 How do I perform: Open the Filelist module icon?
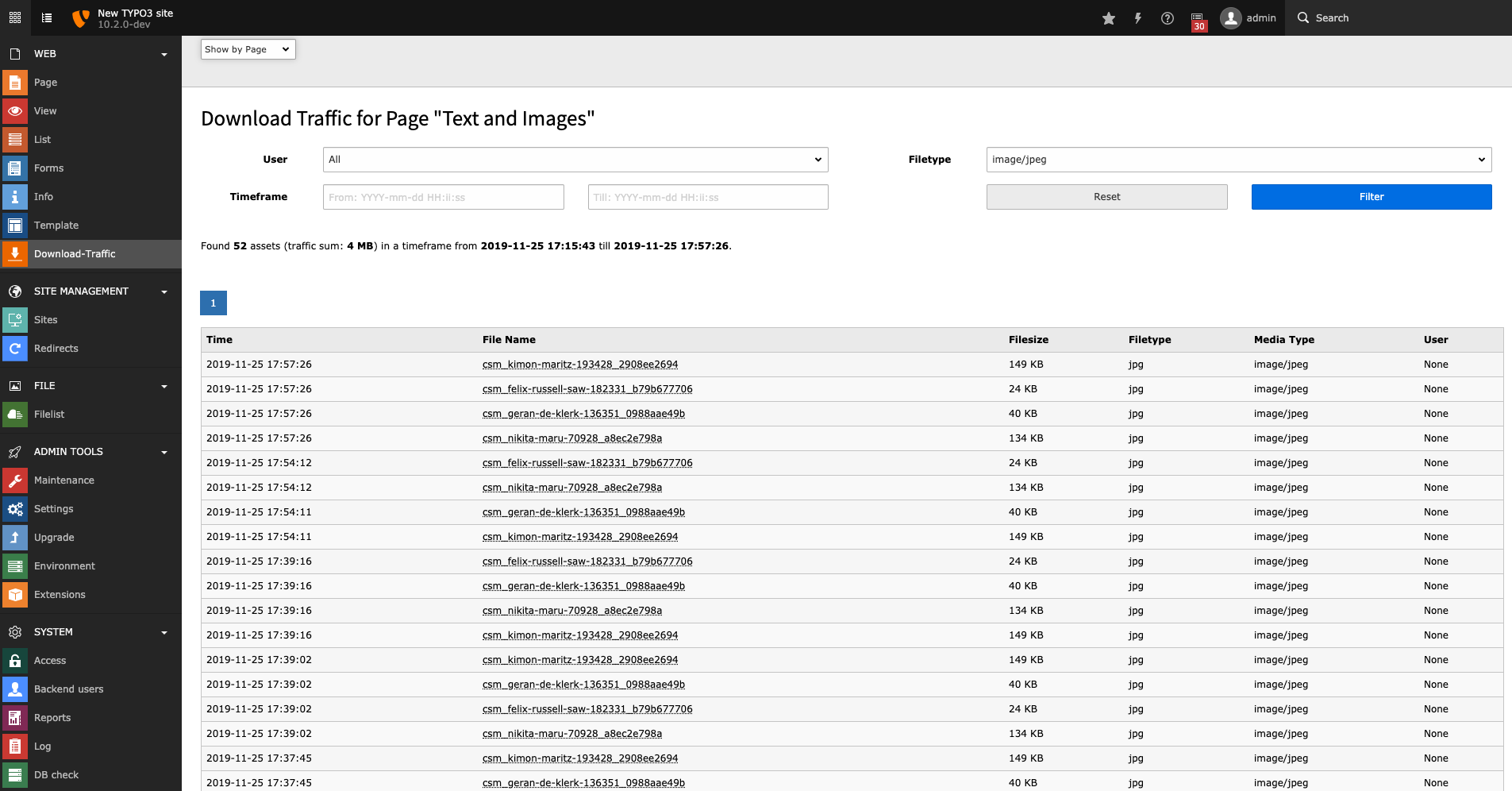click(x=15, y=414)
